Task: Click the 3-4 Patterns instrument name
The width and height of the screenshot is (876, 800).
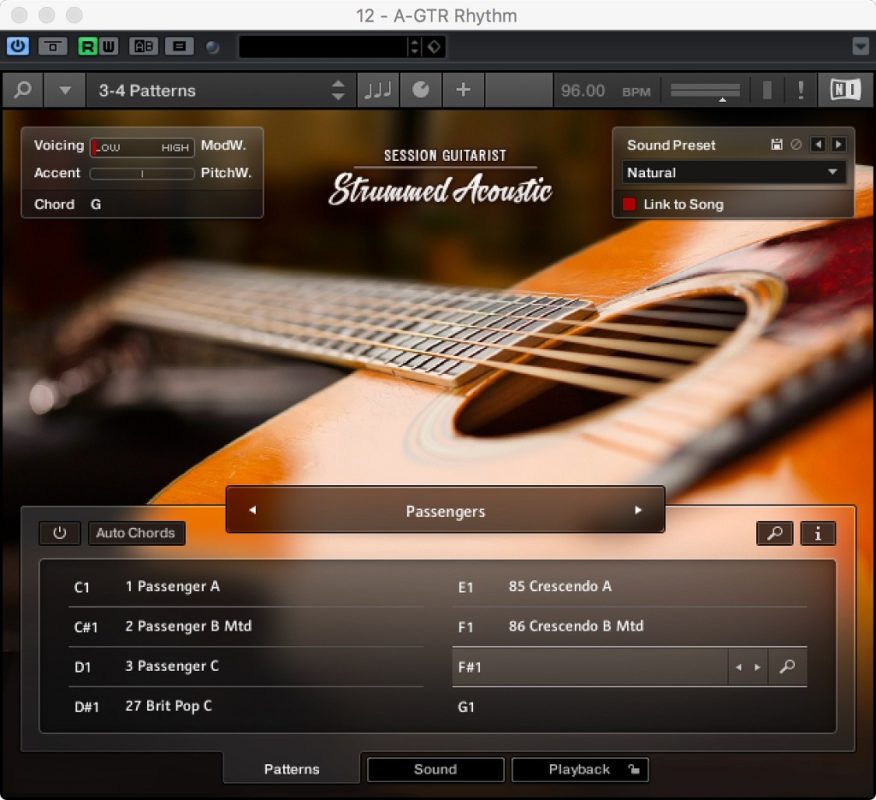Action: 147,91
